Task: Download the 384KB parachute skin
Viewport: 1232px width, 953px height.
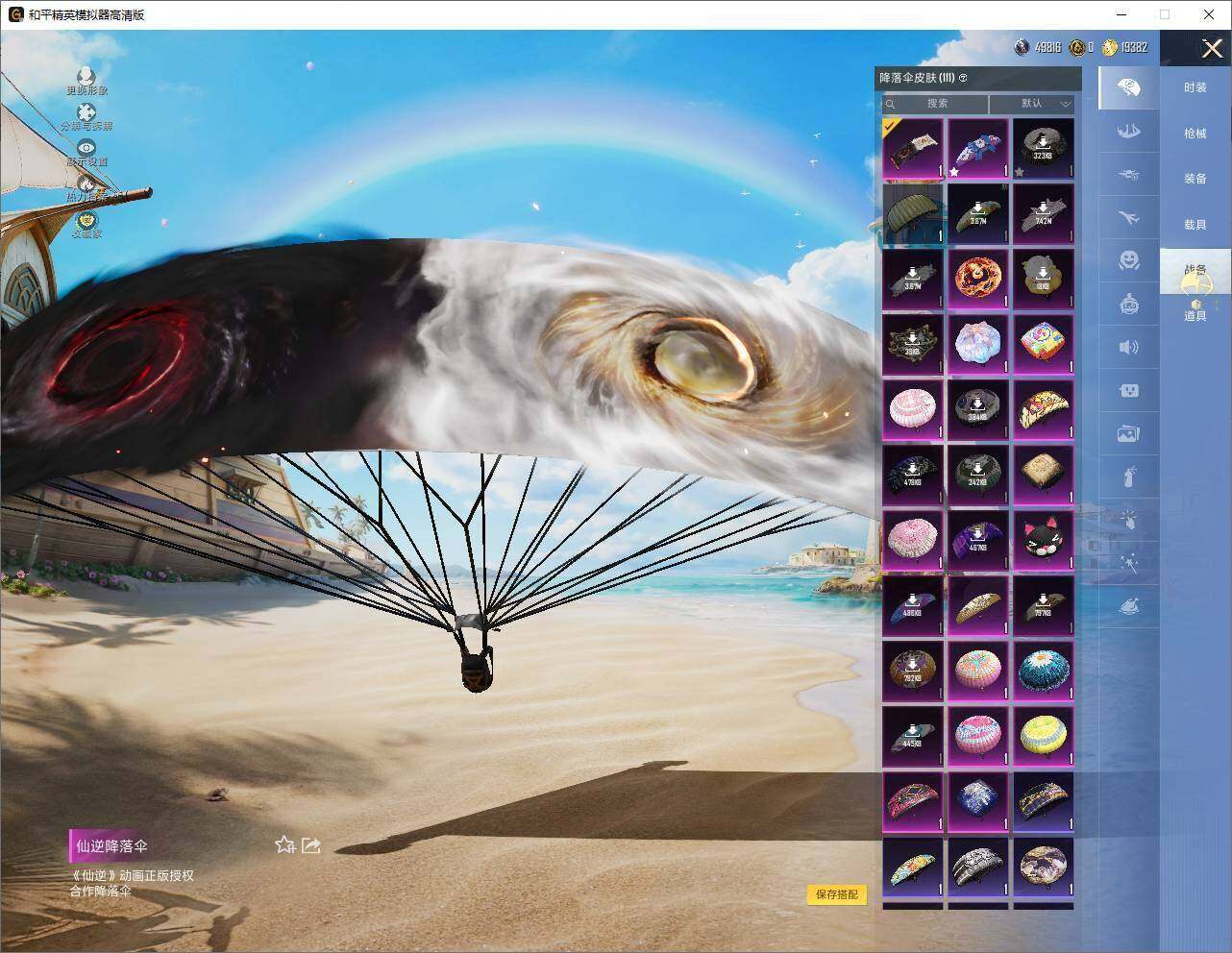Action: (978, 409)
